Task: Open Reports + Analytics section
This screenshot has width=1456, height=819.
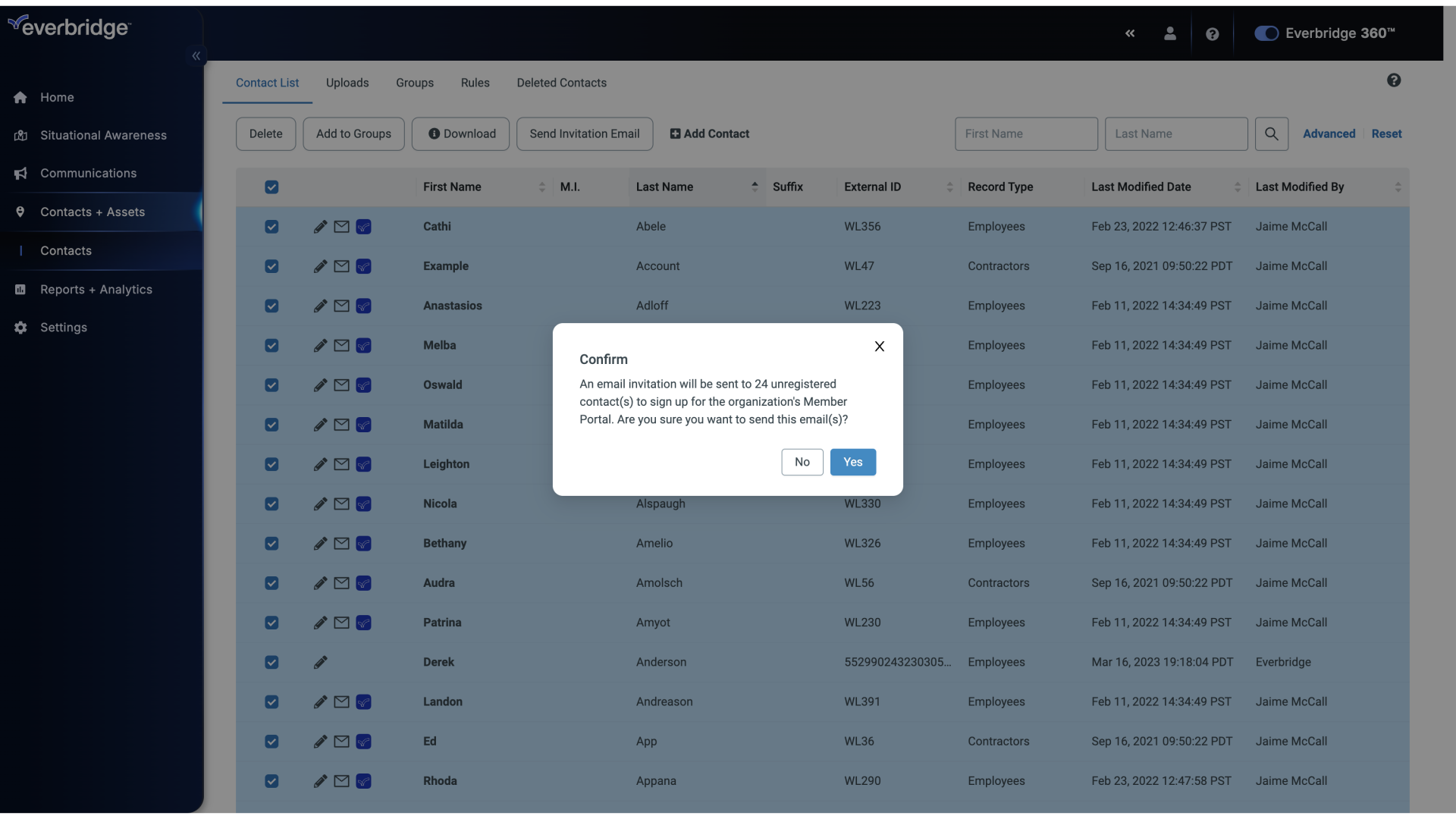Action: 96,289
